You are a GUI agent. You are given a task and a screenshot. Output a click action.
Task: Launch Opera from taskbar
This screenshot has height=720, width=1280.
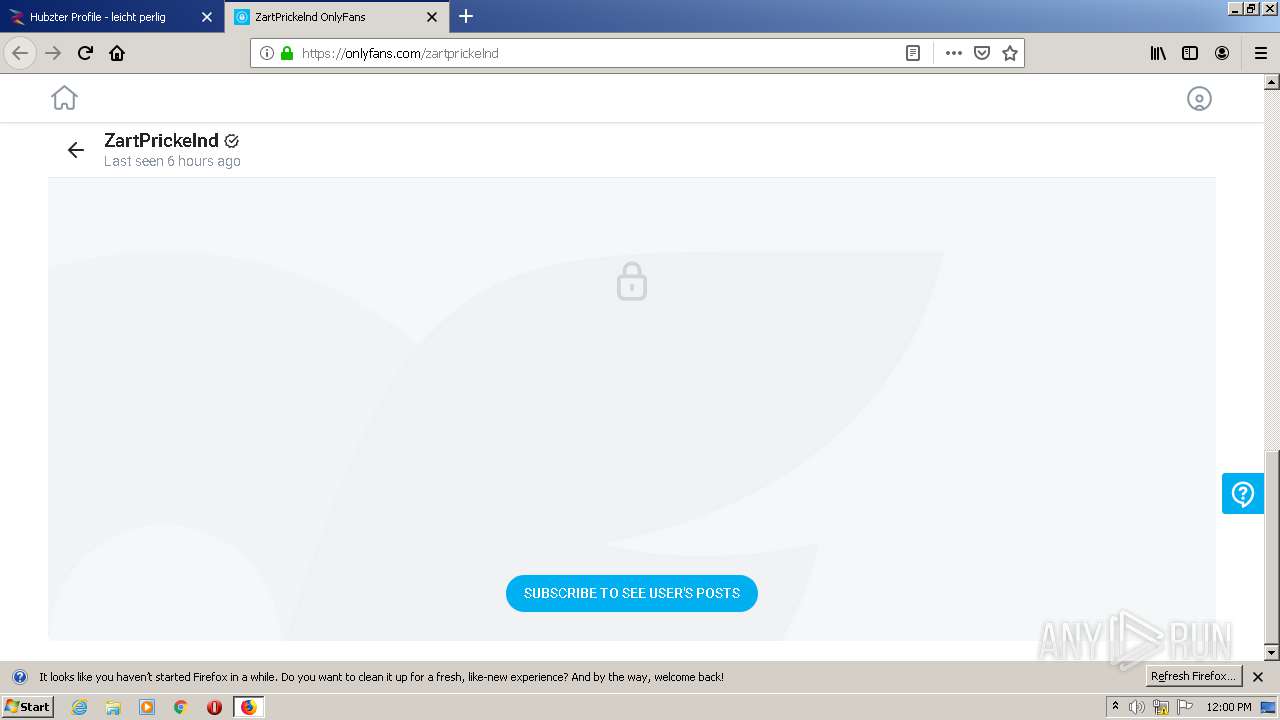coord(214,707)
